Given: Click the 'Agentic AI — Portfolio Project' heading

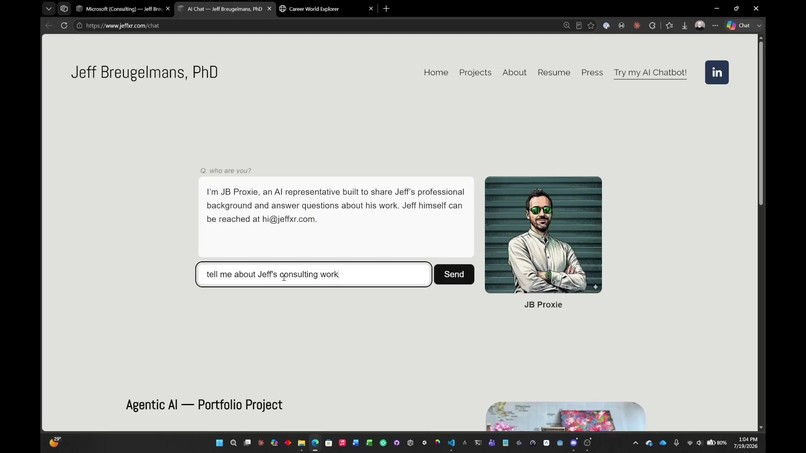Looking at the screenshot, I should [204, 405].
